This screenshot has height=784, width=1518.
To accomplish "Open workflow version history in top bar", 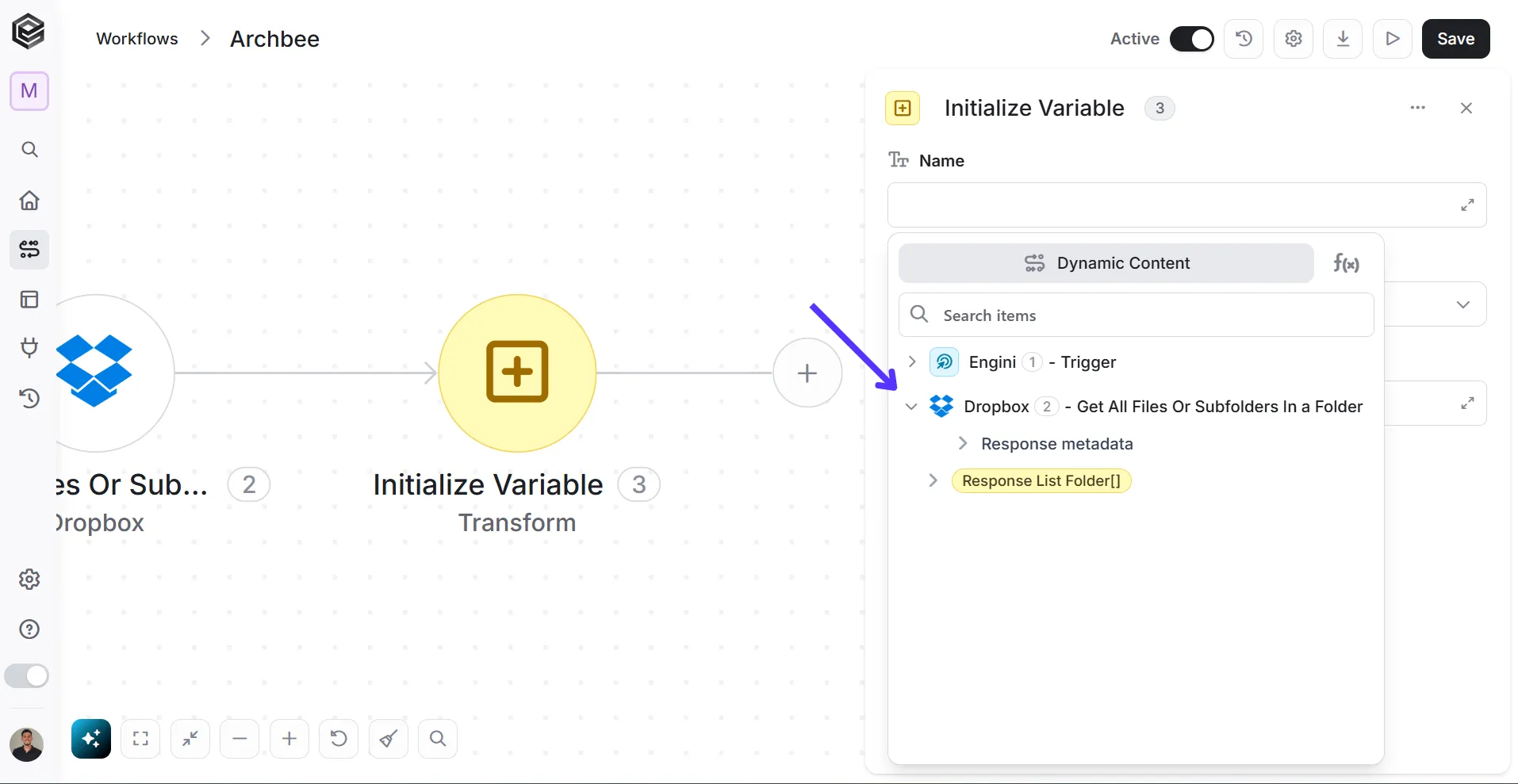I will [1244, 39].
